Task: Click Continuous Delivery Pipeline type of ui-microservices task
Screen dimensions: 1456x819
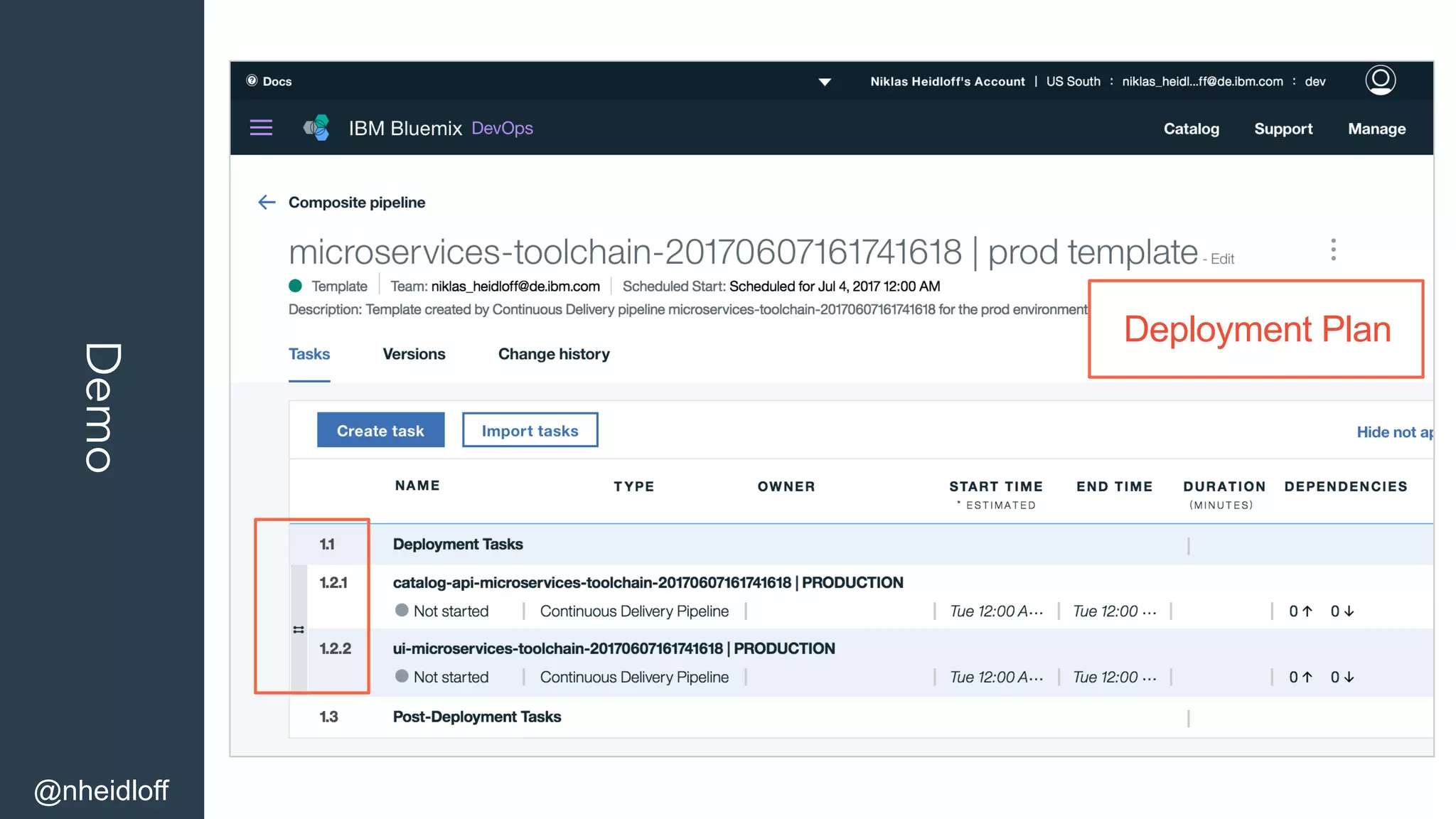Action: [634, 678]
